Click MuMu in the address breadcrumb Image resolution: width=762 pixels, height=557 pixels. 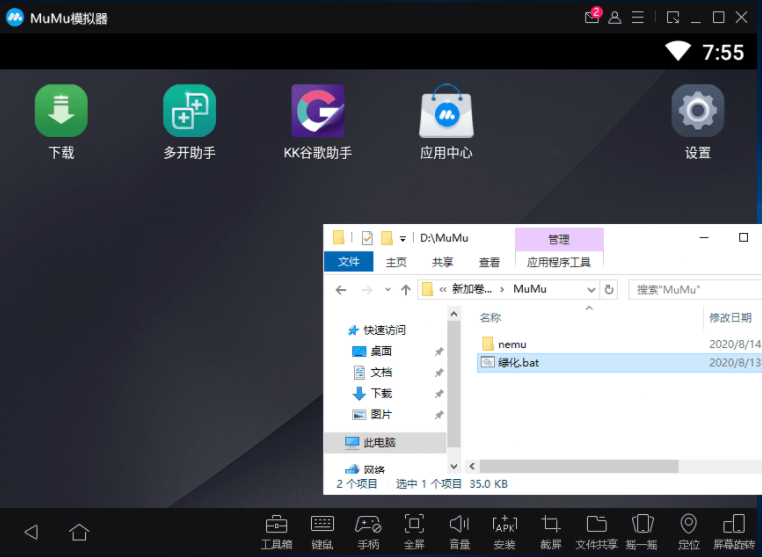(530, 289)
